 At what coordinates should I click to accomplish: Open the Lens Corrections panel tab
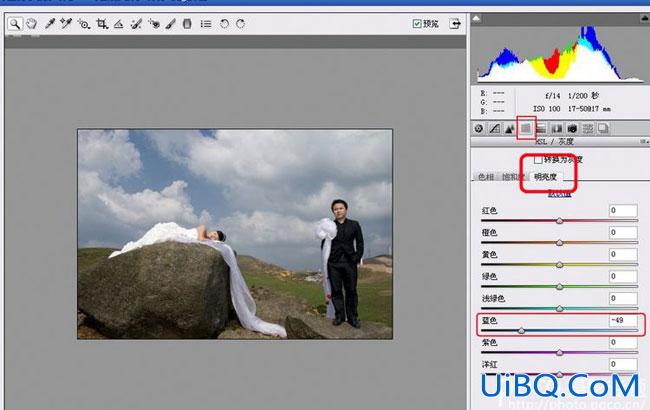557,129
